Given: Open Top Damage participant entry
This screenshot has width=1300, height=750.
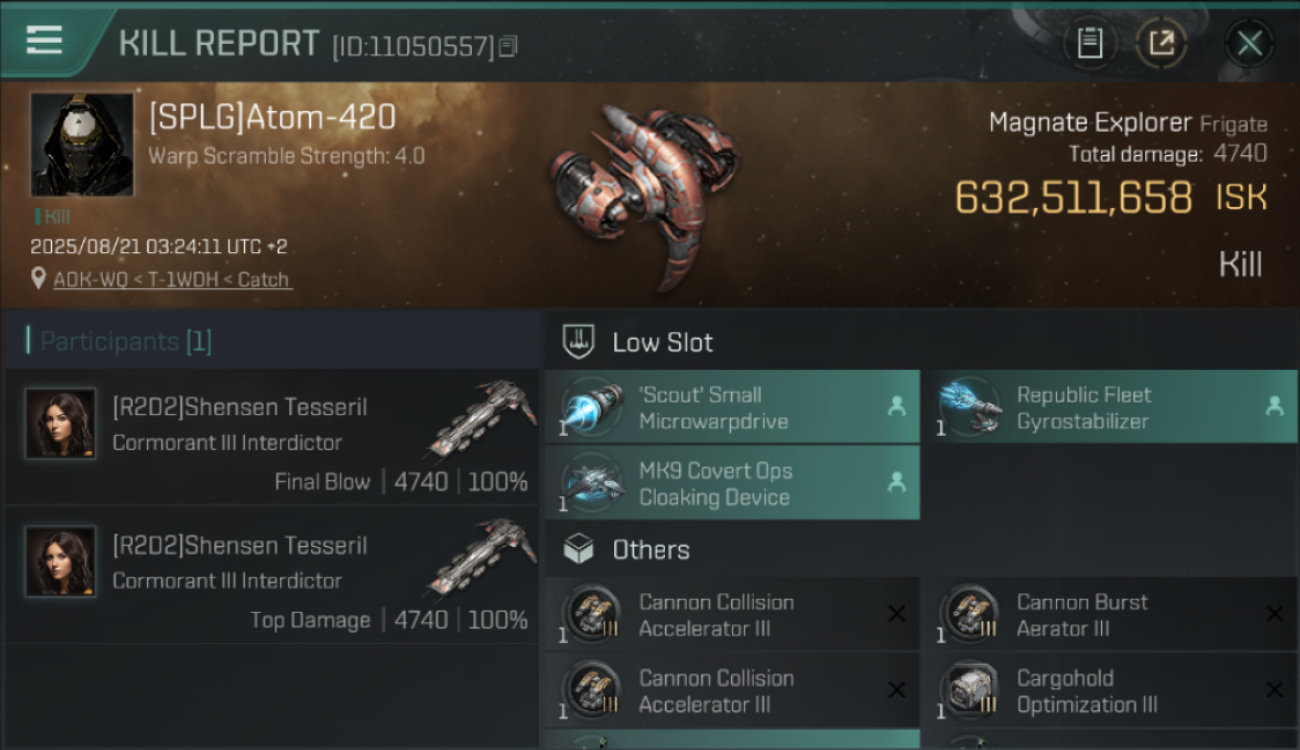Looking at the screenshot, I should point(272,575).
